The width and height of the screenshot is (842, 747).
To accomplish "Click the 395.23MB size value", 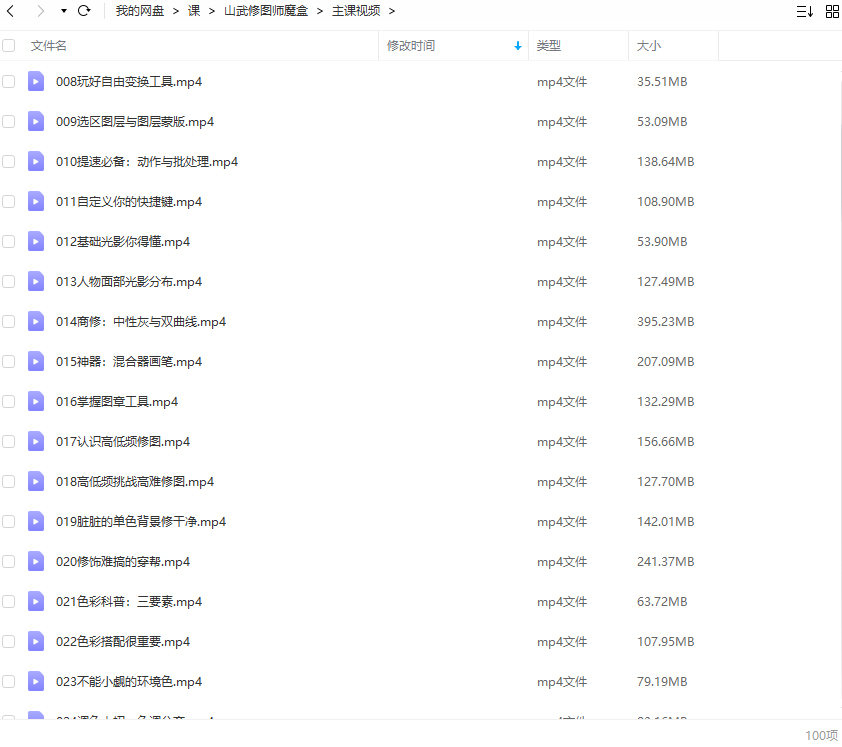I will [666, 322].
